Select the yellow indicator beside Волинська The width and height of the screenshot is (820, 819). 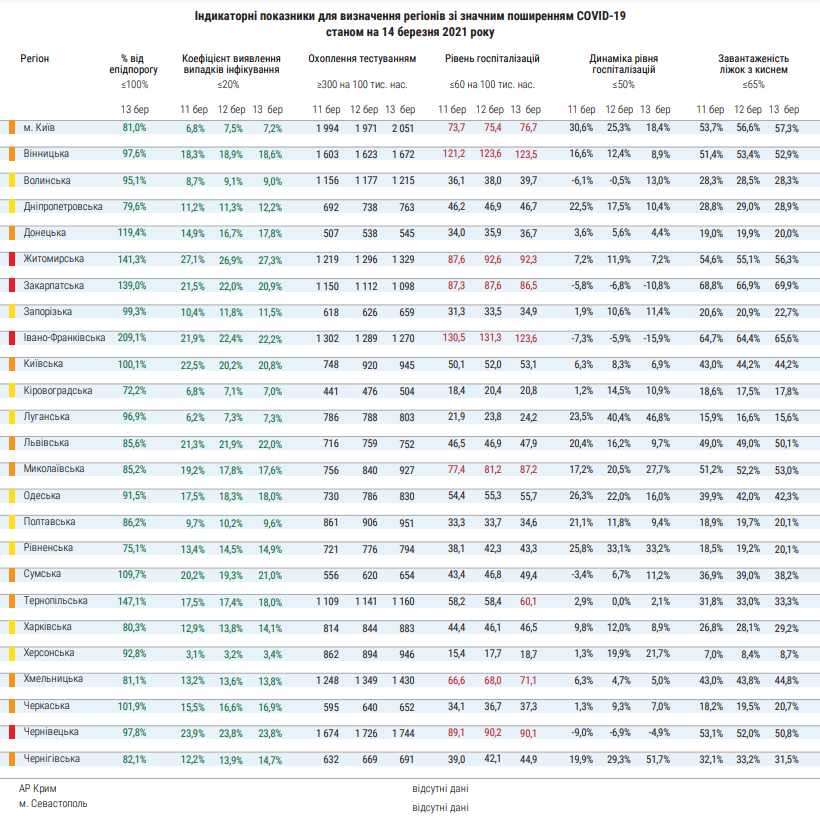tap(10, 181)
